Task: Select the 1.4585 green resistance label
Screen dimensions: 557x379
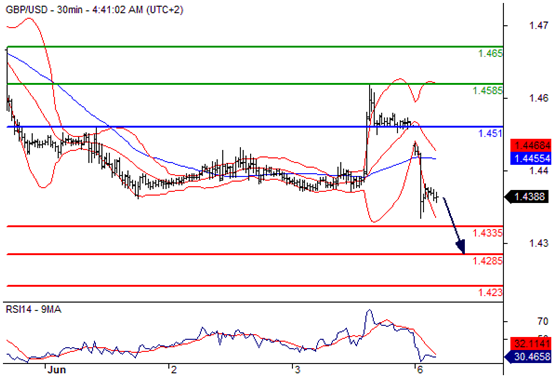Action: coord(488,90)
